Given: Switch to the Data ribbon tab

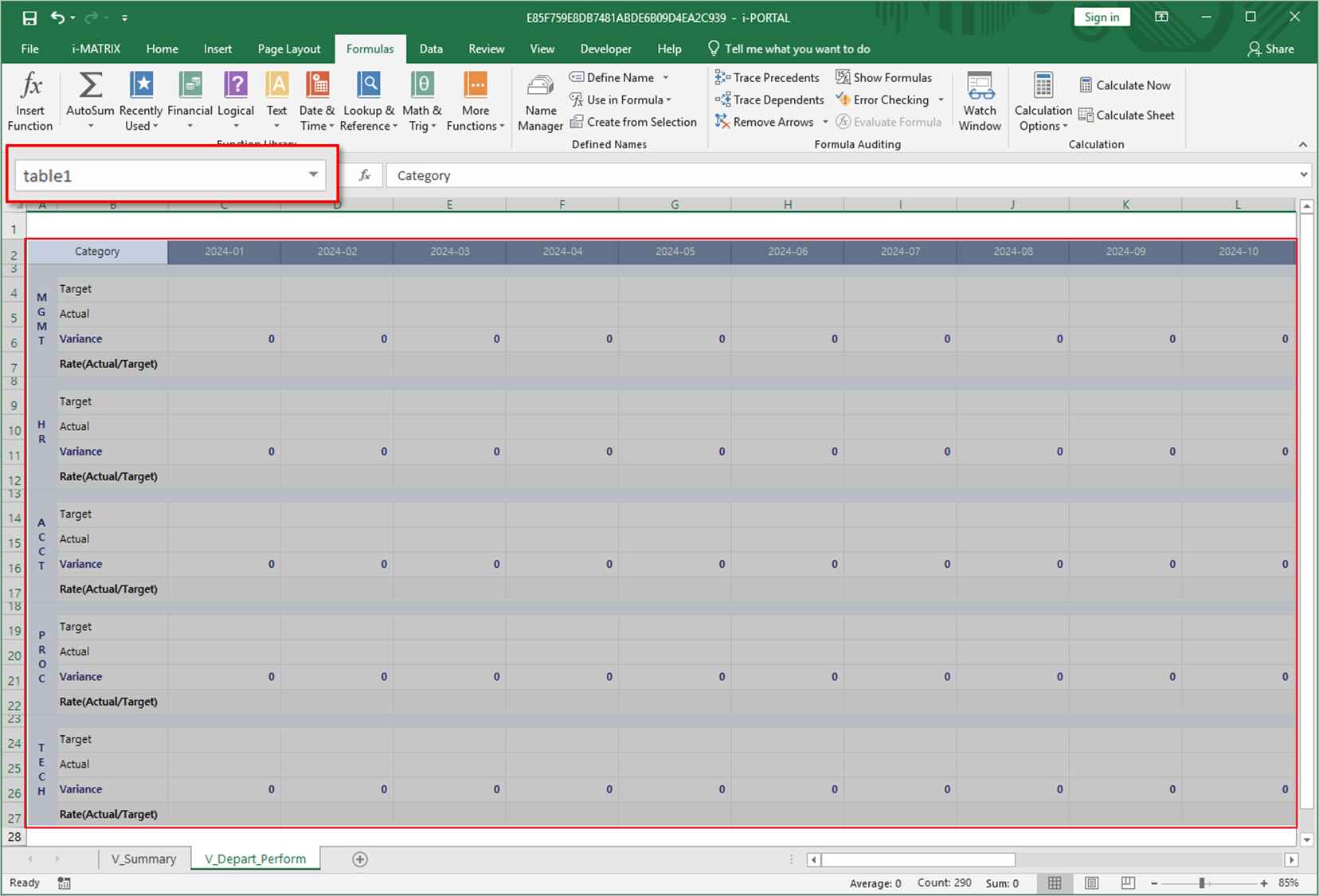Looking at the screenshot, I should [x=431, y=49].
